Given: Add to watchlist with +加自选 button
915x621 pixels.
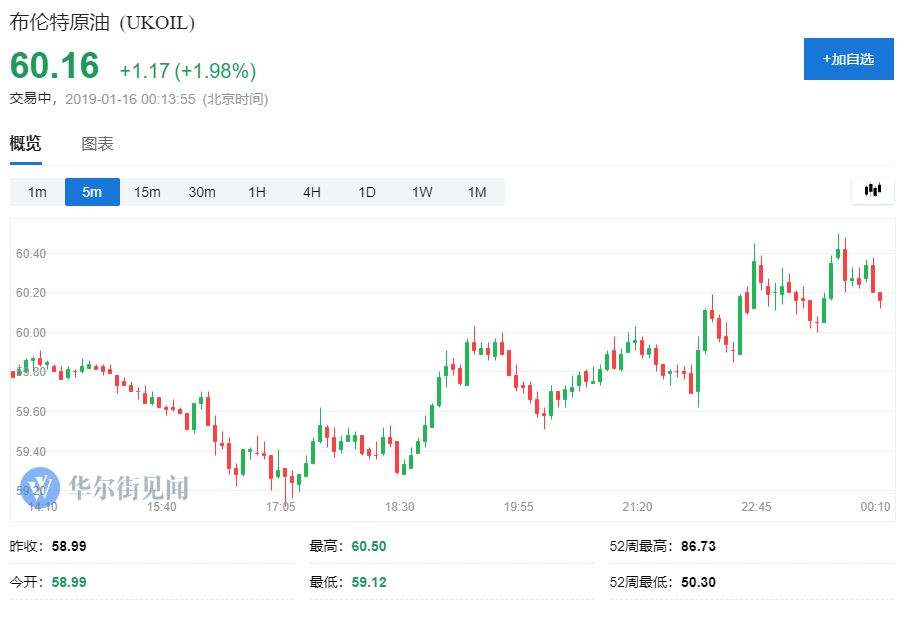Looking at the screenshot, I should pos(848,59).
